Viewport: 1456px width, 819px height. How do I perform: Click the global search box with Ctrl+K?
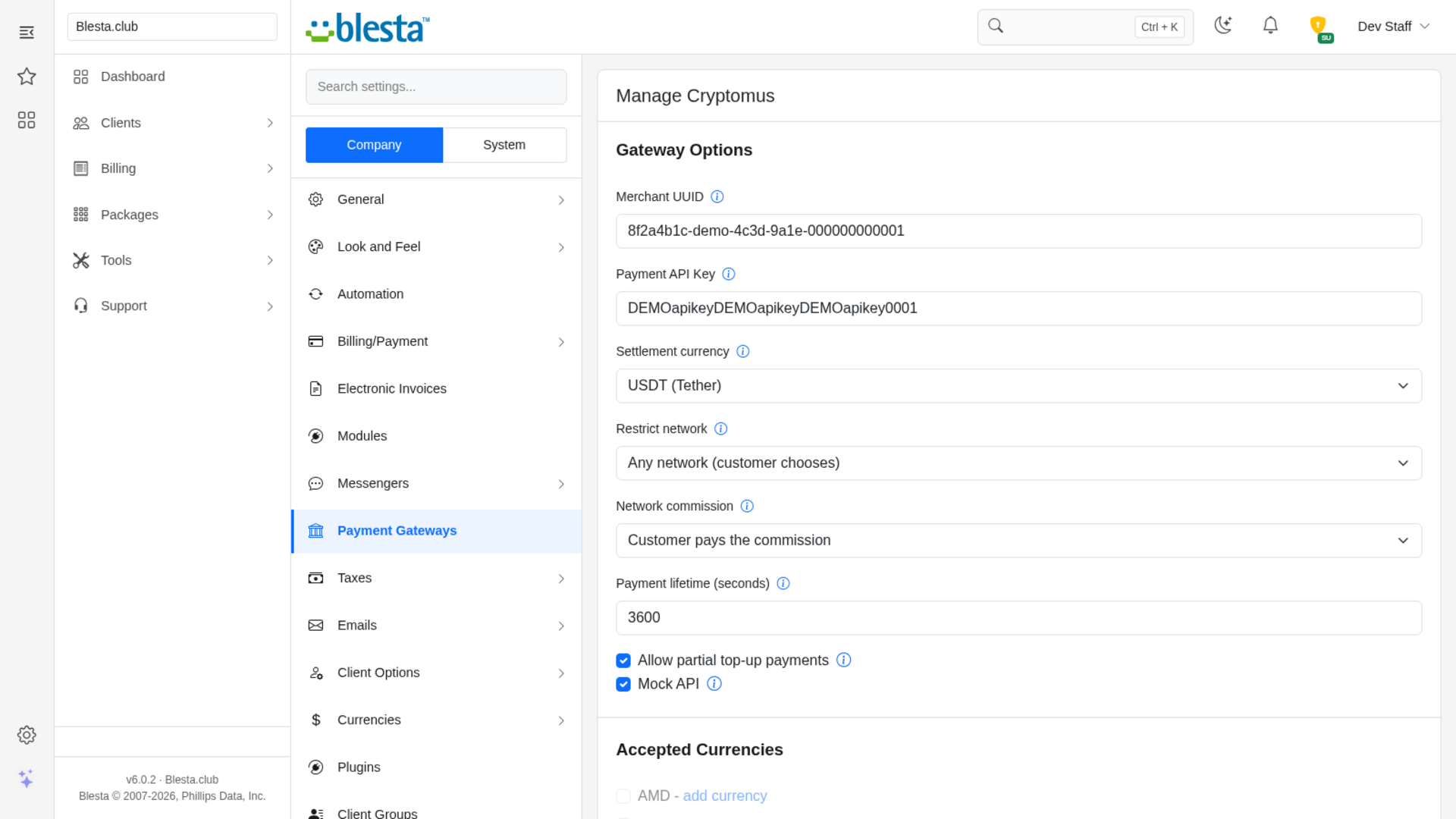click(x=1085, y=27)
